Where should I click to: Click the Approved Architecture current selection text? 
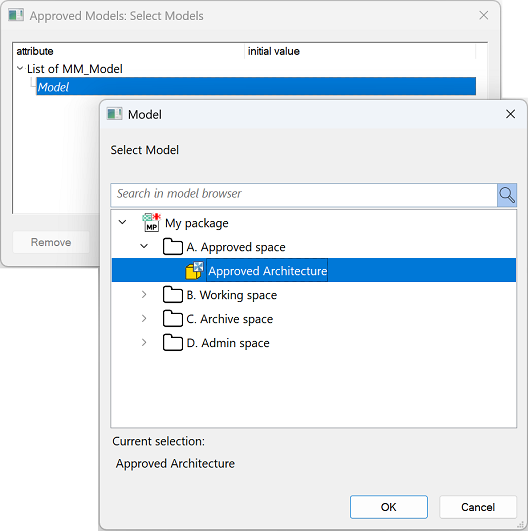[175, 463]
